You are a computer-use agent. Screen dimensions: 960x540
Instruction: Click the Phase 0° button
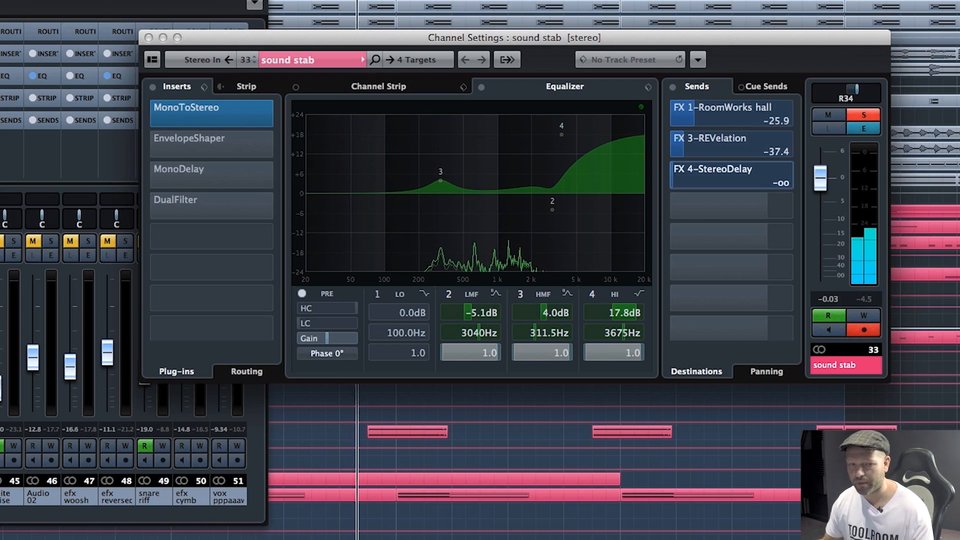click(327, 353)
